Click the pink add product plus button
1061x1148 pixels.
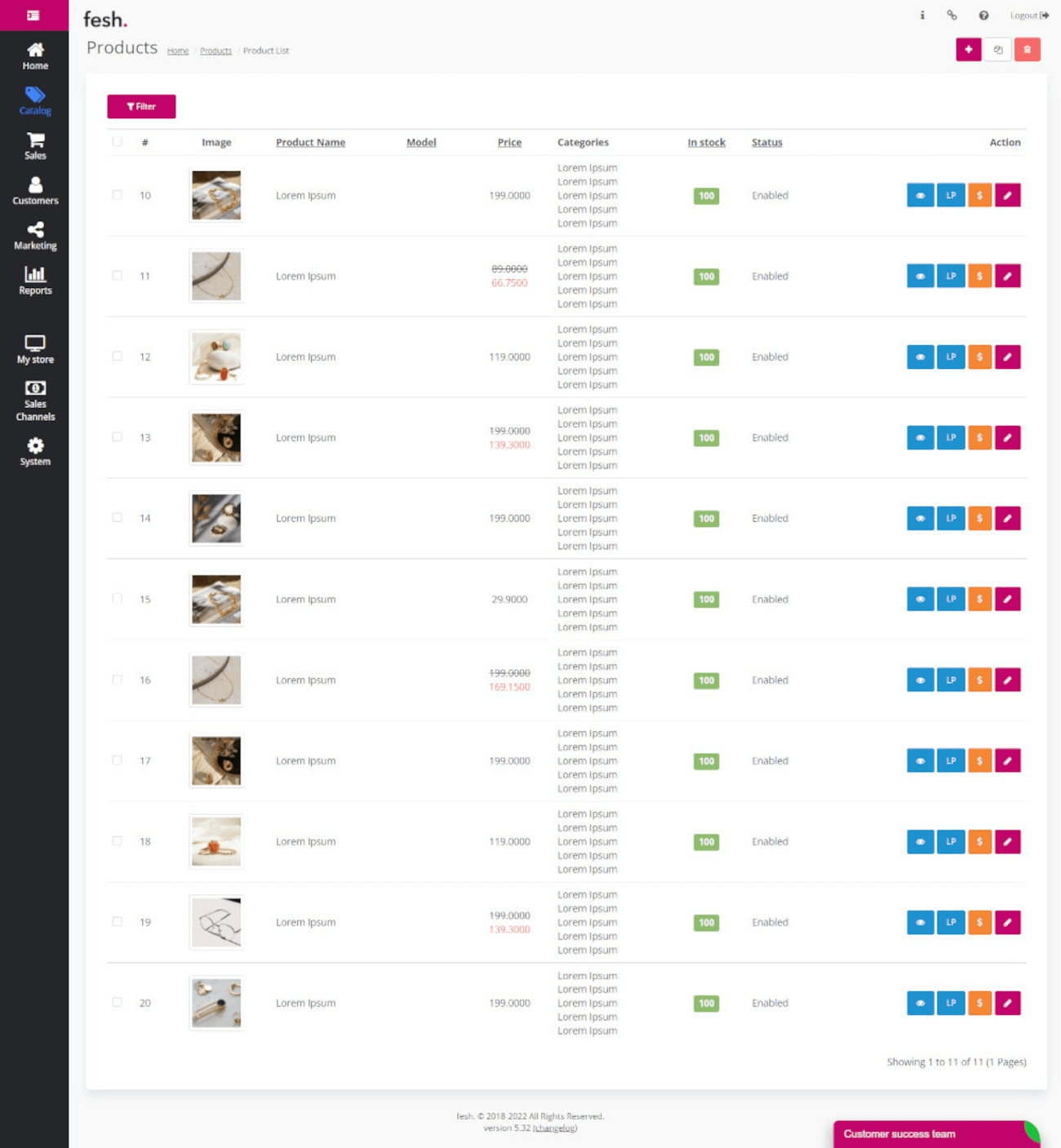(x=968, y=50)
